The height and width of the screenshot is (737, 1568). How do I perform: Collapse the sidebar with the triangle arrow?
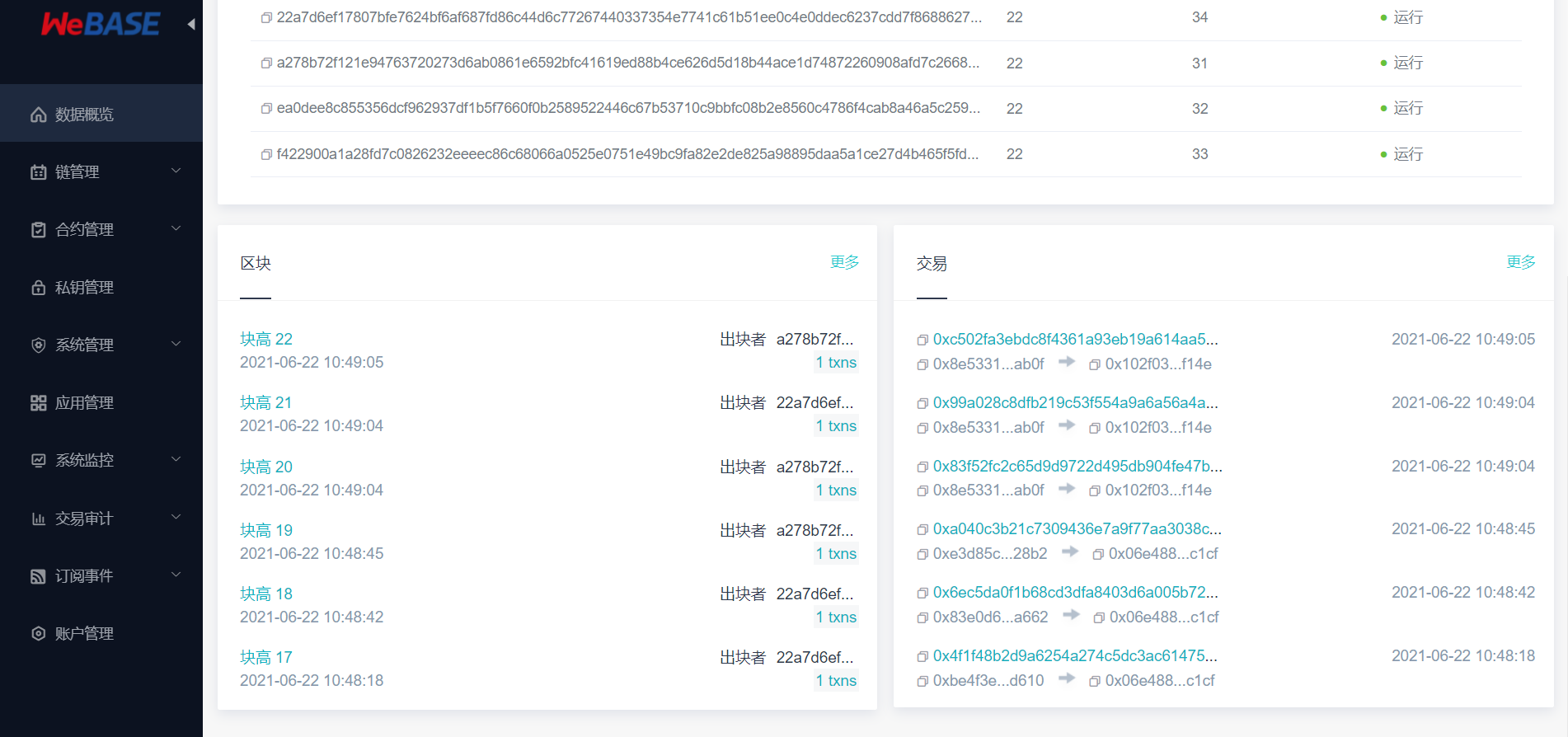(x=191, y=24)
